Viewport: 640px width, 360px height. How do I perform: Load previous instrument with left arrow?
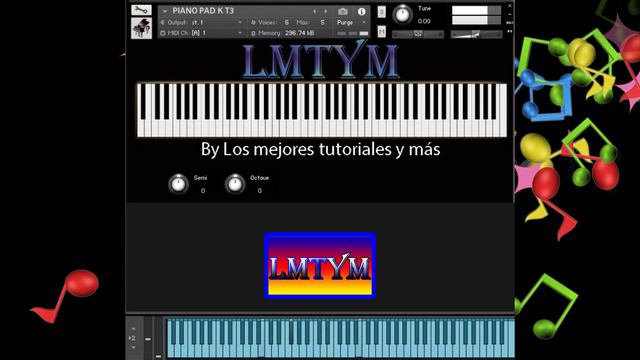pyautogui.click(x=314, y=11)
